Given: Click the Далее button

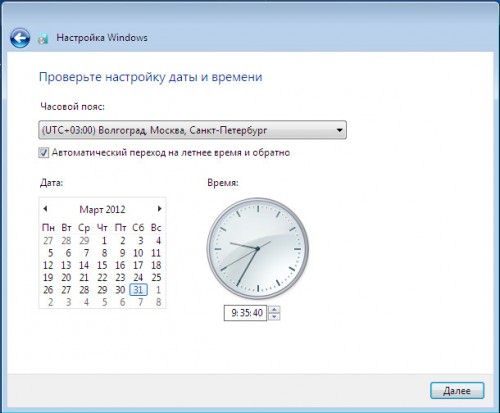Looking at the screenshot, I should [x=457, y=390].
